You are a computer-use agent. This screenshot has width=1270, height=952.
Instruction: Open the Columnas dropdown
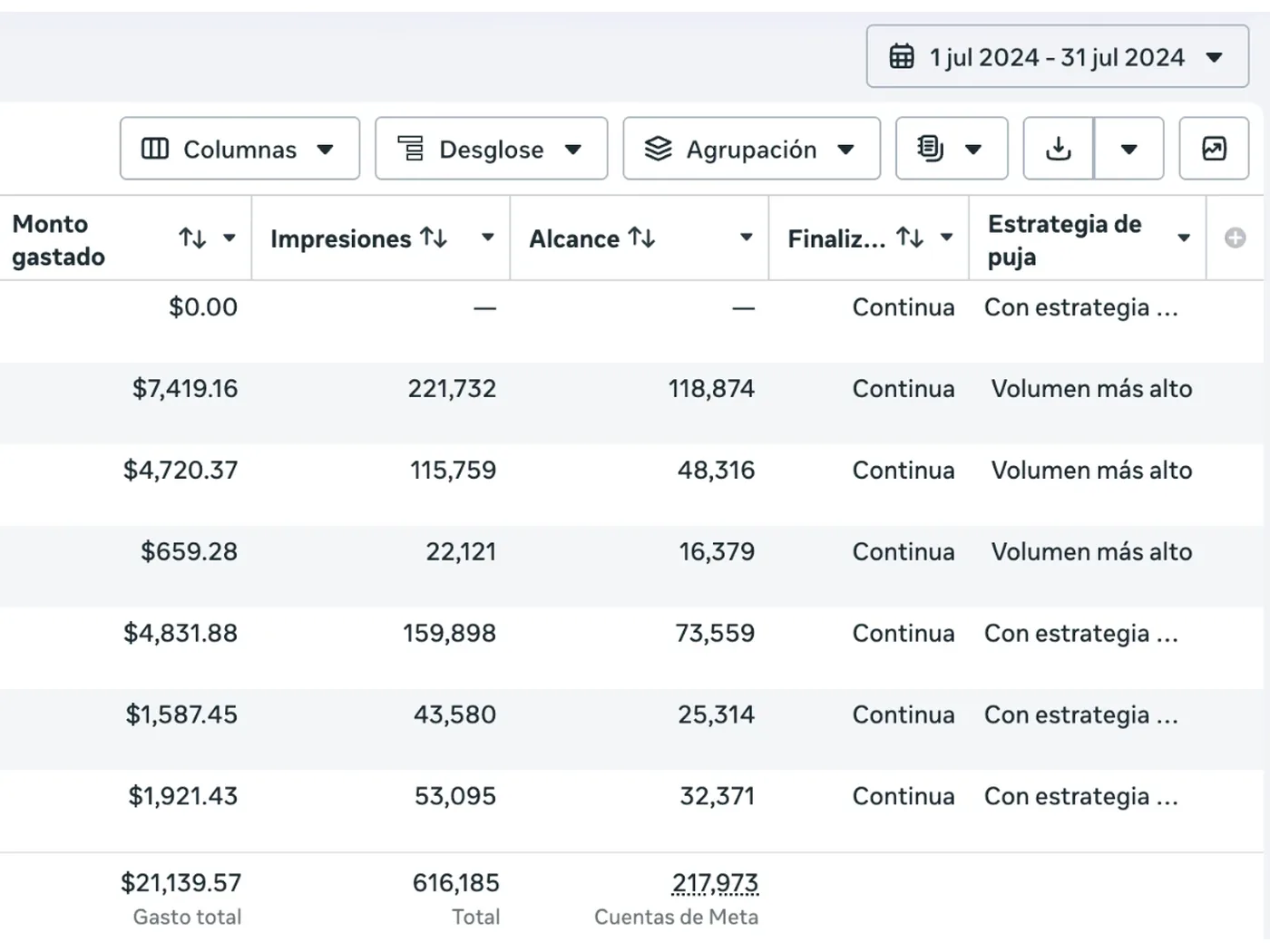click(x=239, y=149)
